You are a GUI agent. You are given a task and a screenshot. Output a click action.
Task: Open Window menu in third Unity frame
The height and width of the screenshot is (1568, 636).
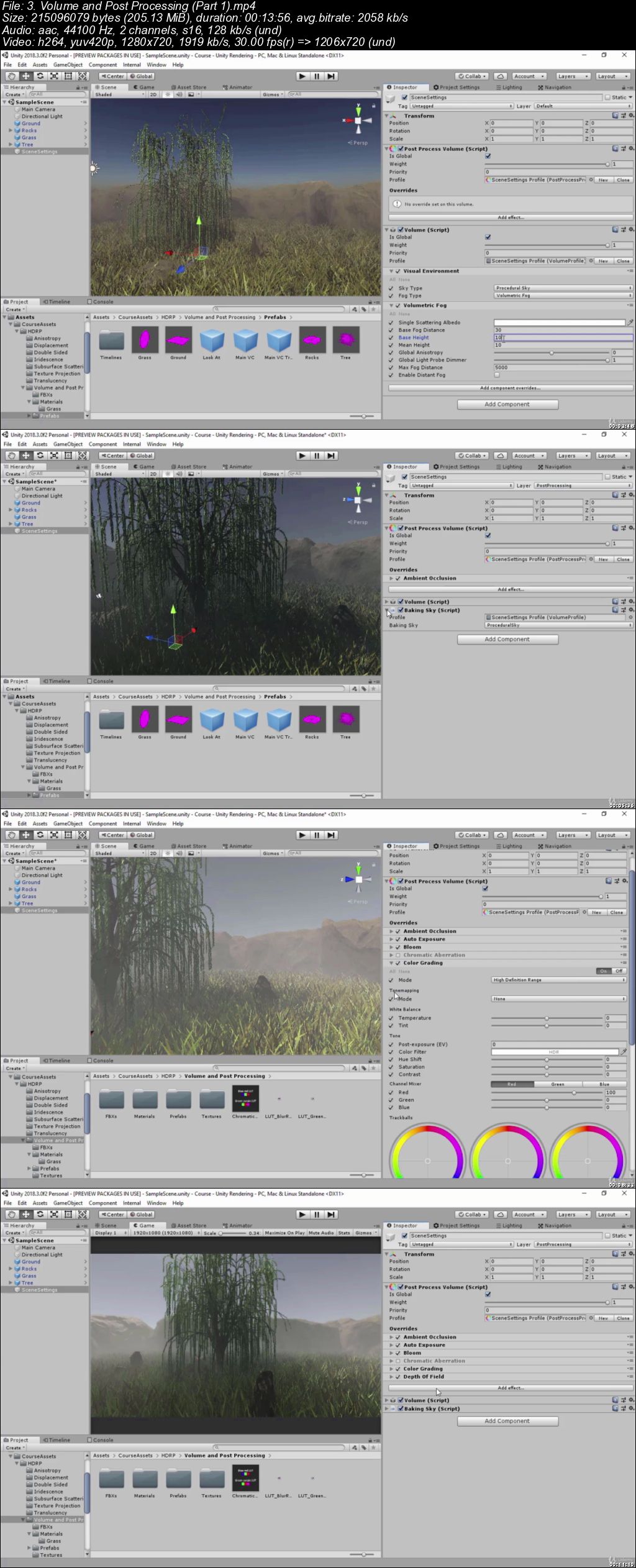[x=157, y=823]
